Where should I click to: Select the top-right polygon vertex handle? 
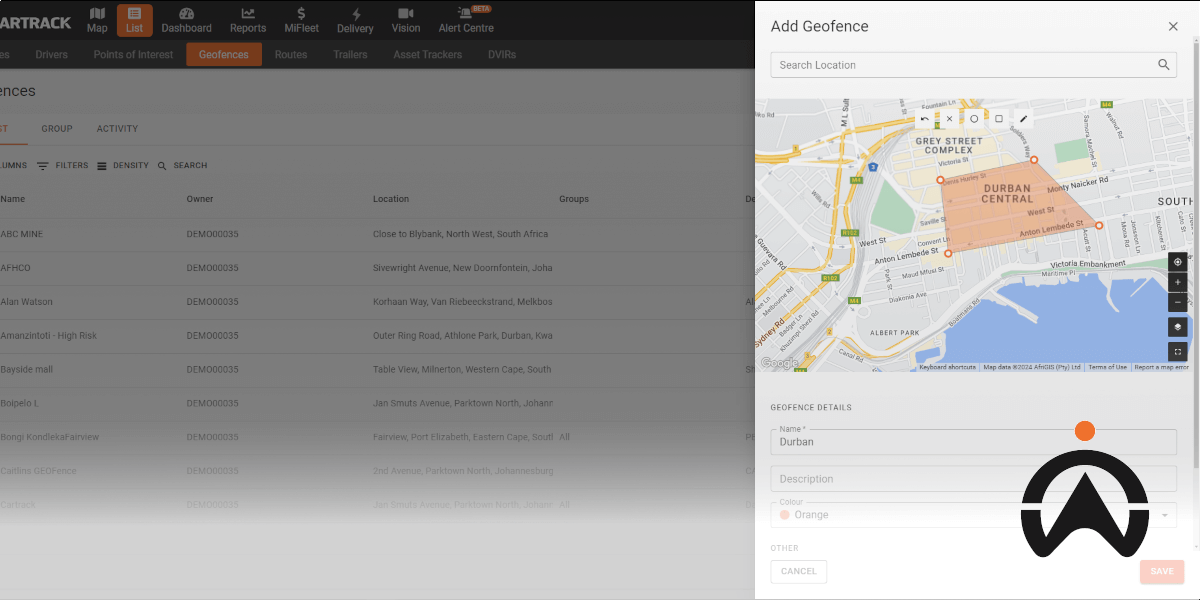coord(1034,160)
